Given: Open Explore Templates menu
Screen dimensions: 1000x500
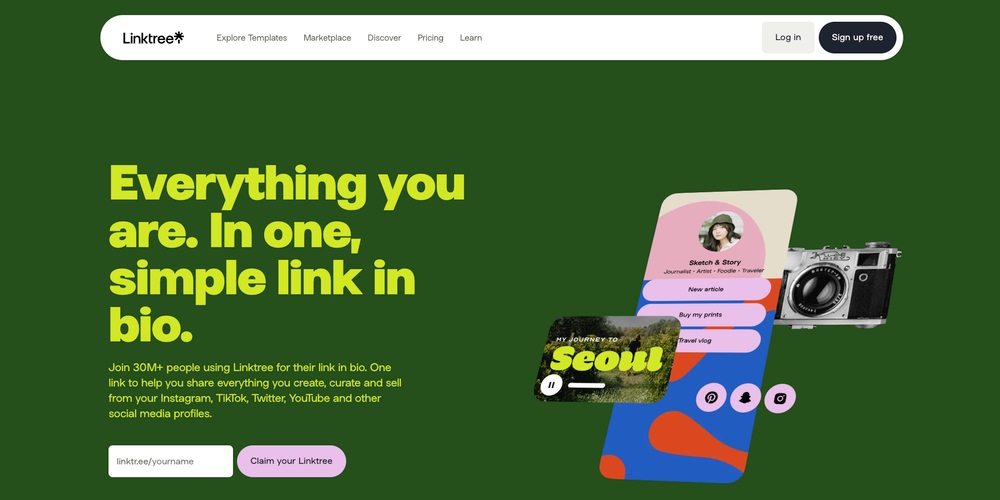Looking at the screenshot, I should pyautogui.click(x=251, y=38).
